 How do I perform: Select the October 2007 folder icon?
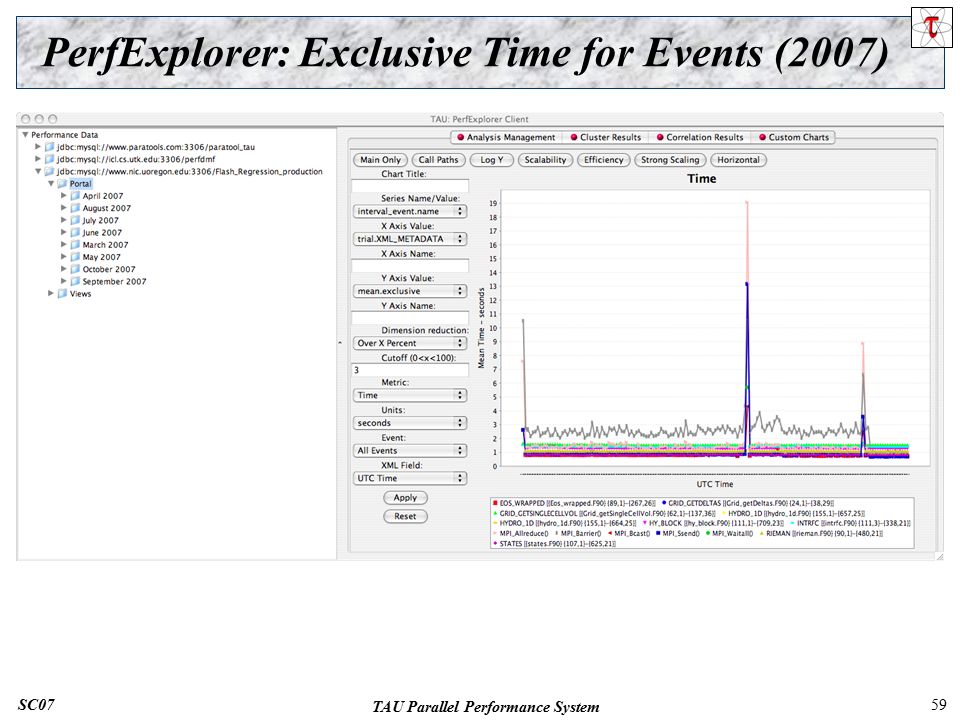pyautogui.click(x=75, y=269)
